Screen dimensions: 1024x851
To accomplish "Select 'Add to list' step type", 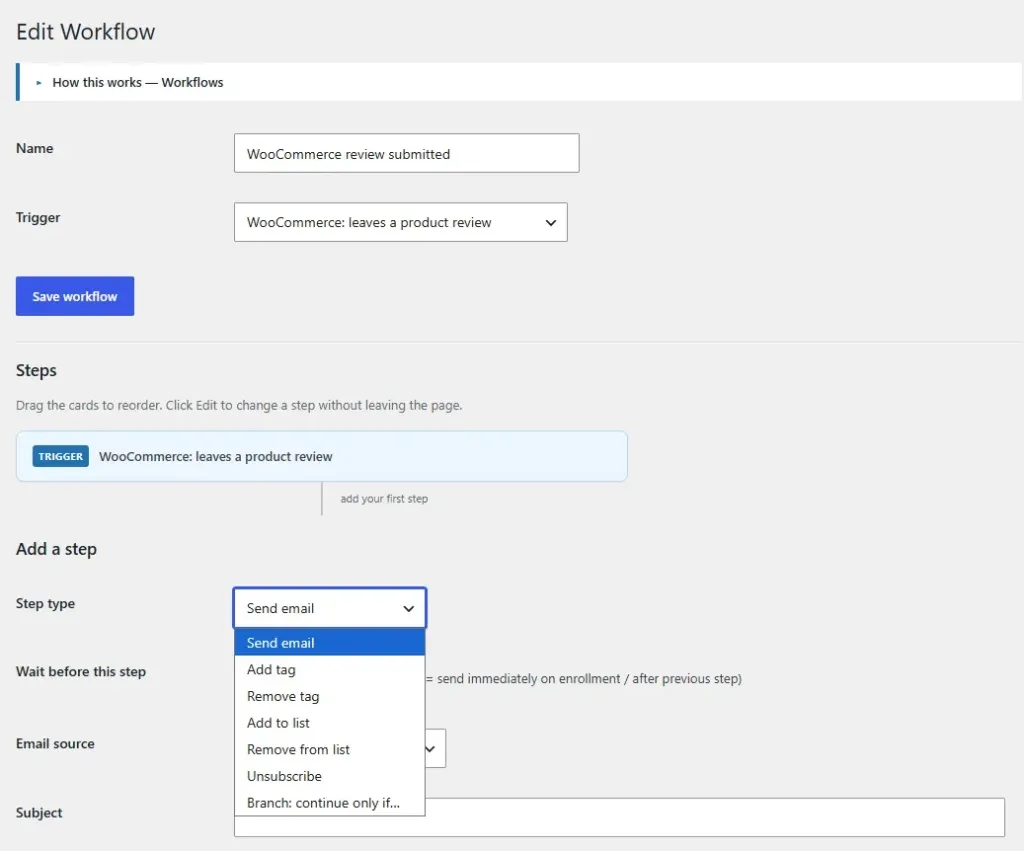I will (330, 723).
